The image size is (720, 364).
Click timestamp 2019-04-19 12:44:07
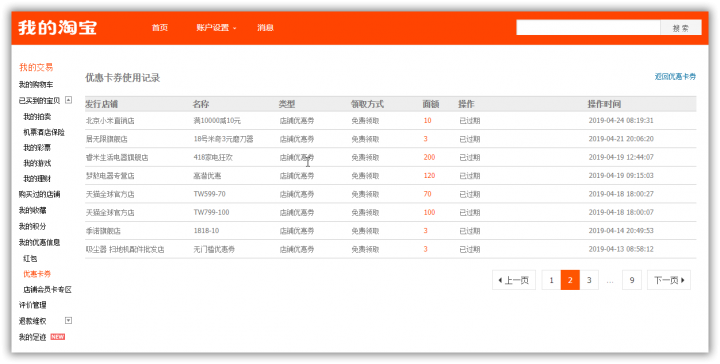[x=621, y=157]
